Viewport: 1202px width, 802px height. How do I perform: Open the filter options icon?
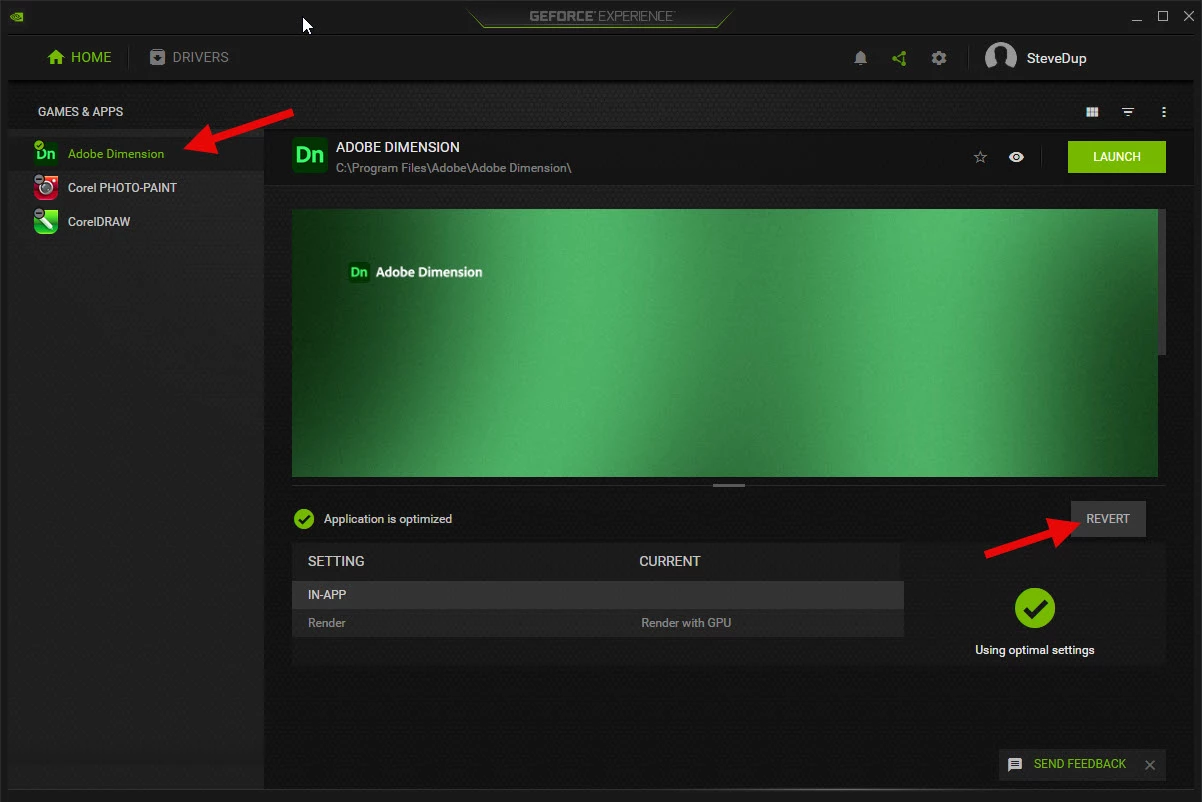click(1128, 112)
